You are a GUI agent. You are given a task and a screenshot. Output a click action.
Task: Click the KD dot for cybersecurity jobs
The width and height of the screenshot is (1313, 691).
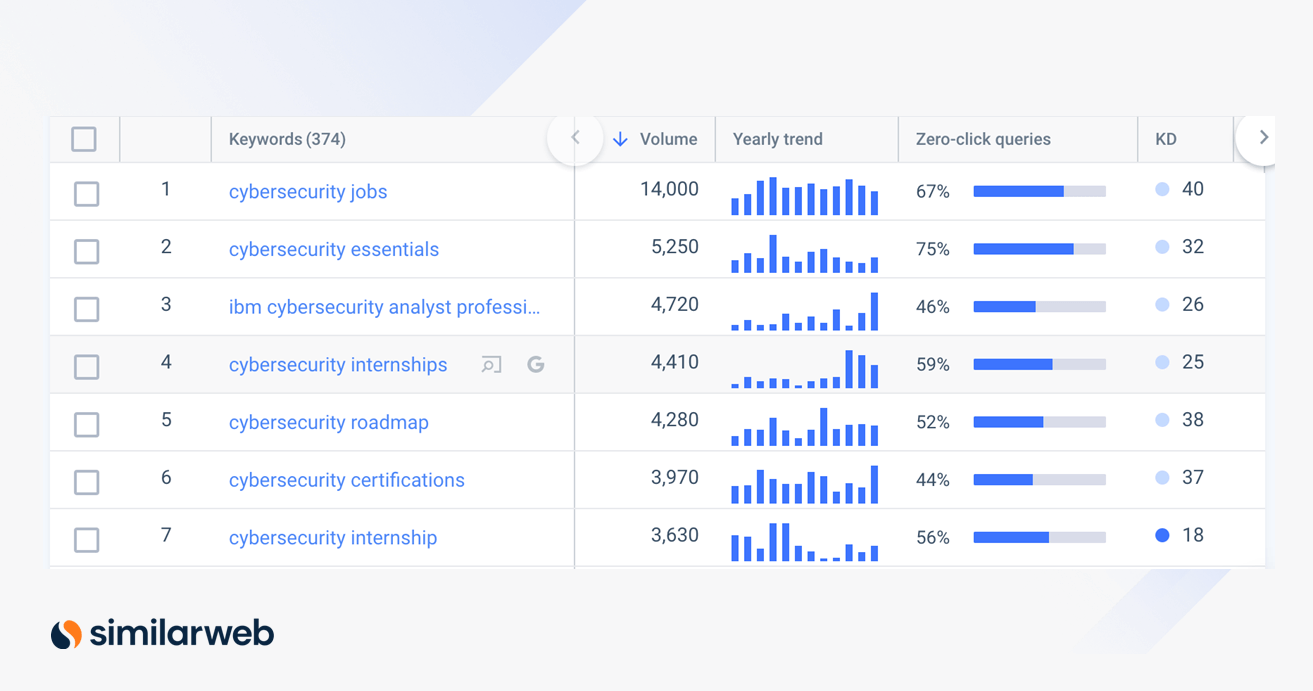tap(1162, 189)
